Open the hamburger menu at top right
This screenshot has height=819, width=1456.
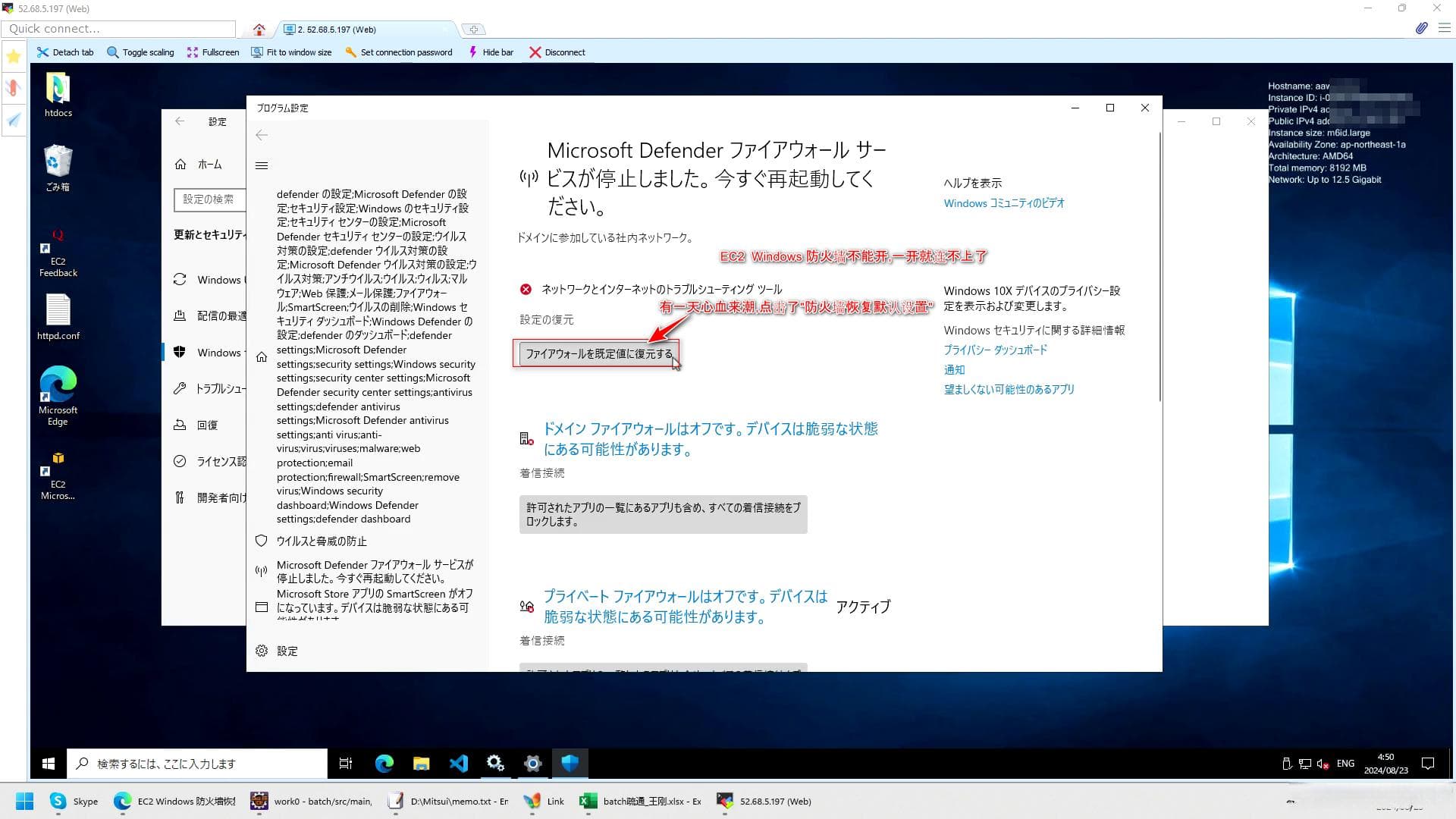(1445, 28)
